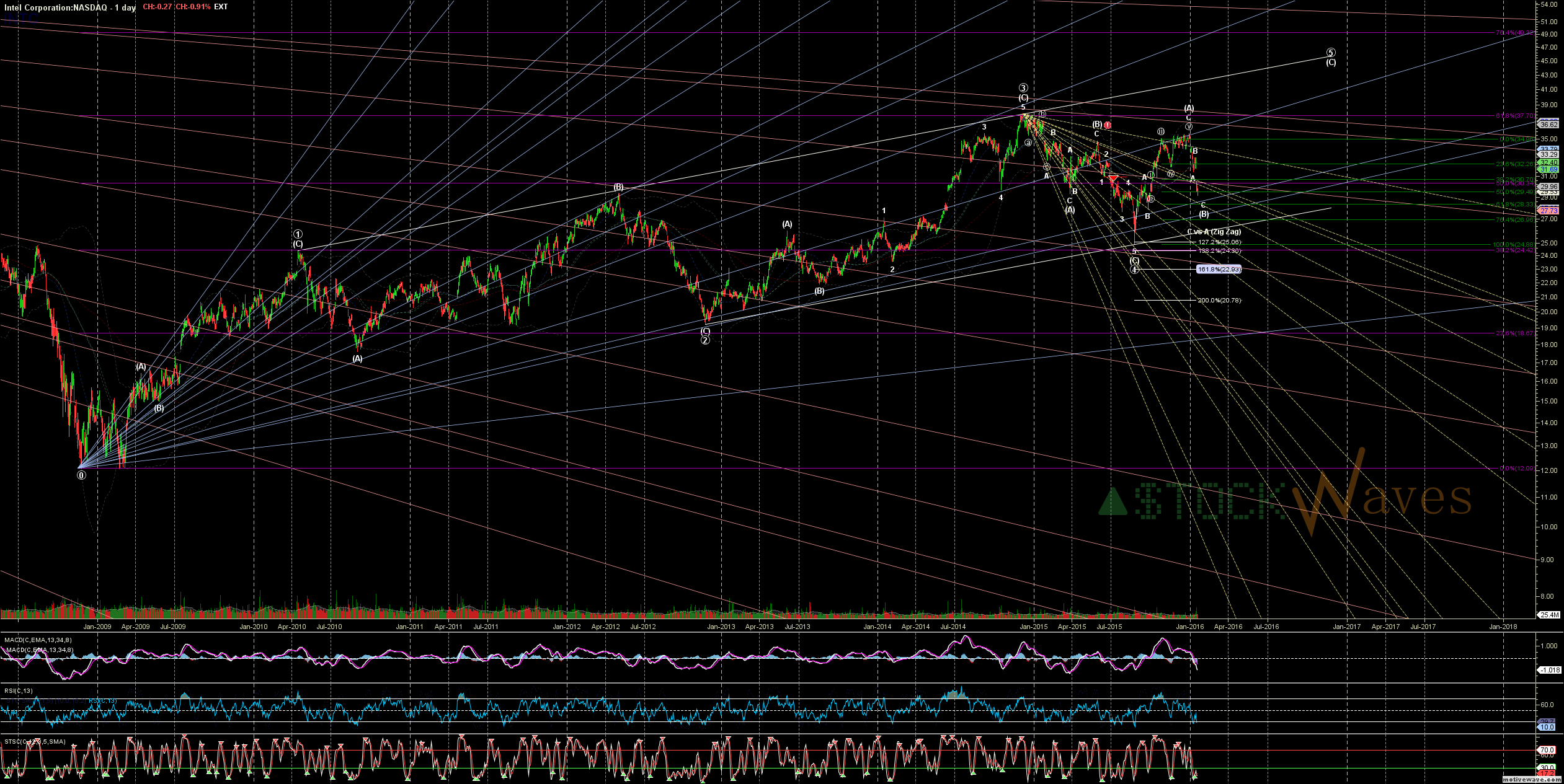
Task: Select the circled 3 wave label at the top
Action: 1023,88
